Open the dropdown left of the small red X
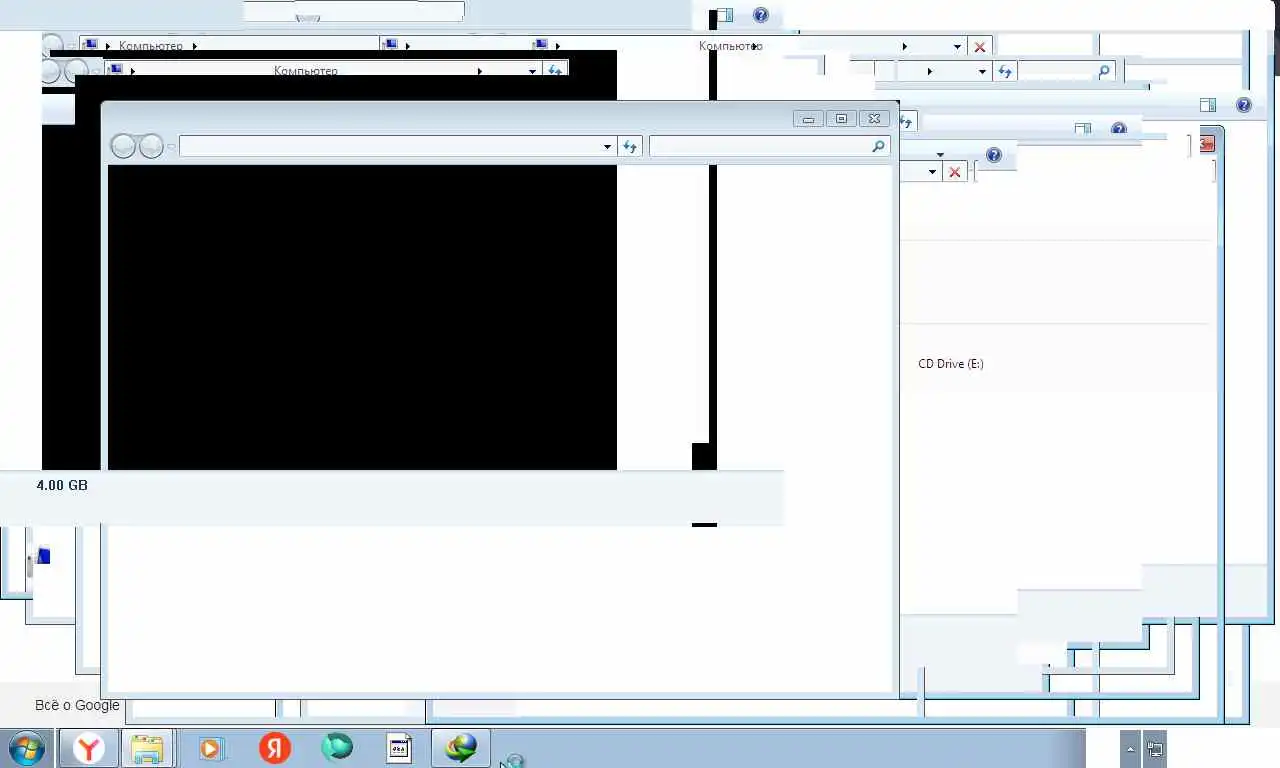The image size is (1280, 768). [933, 172]
